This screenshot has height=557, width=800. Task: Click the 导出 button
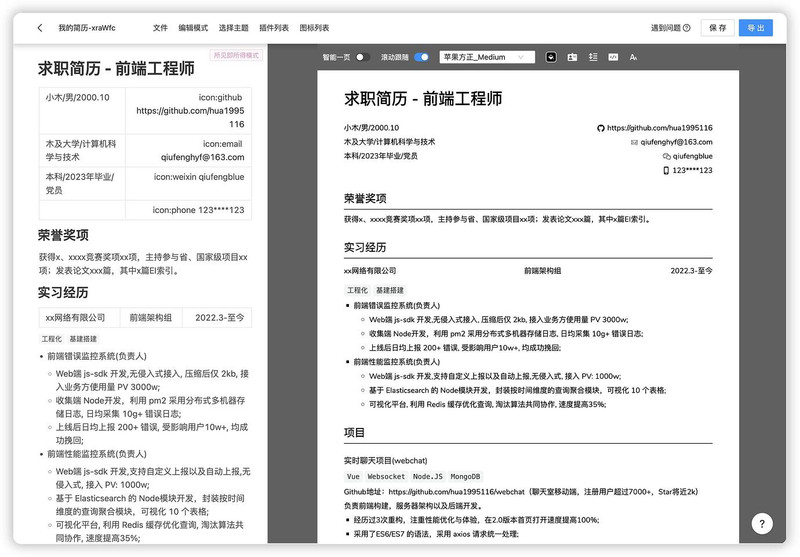tap(756, 28)
